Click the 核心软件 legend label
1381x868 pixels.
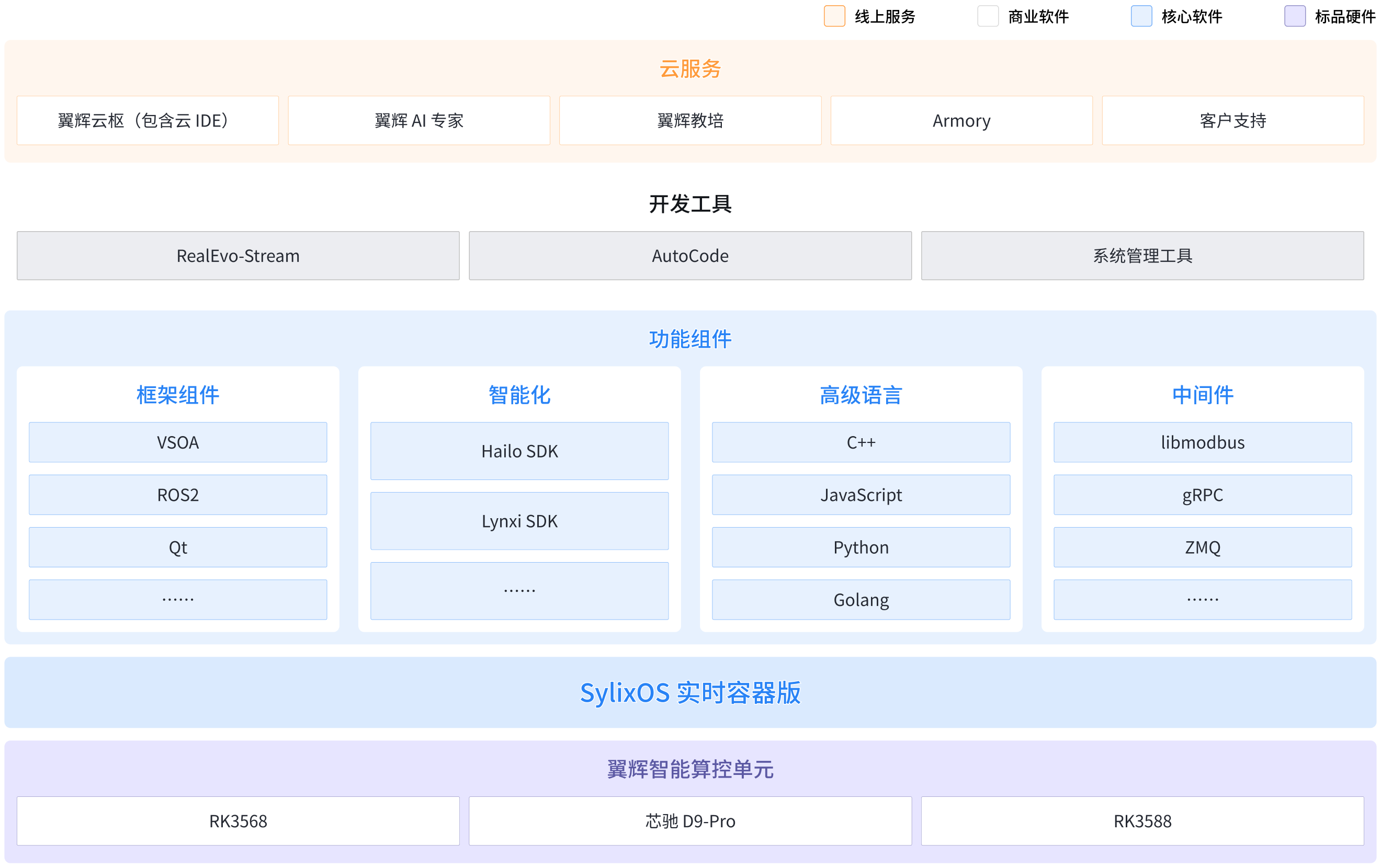[x=1192, y=17]
